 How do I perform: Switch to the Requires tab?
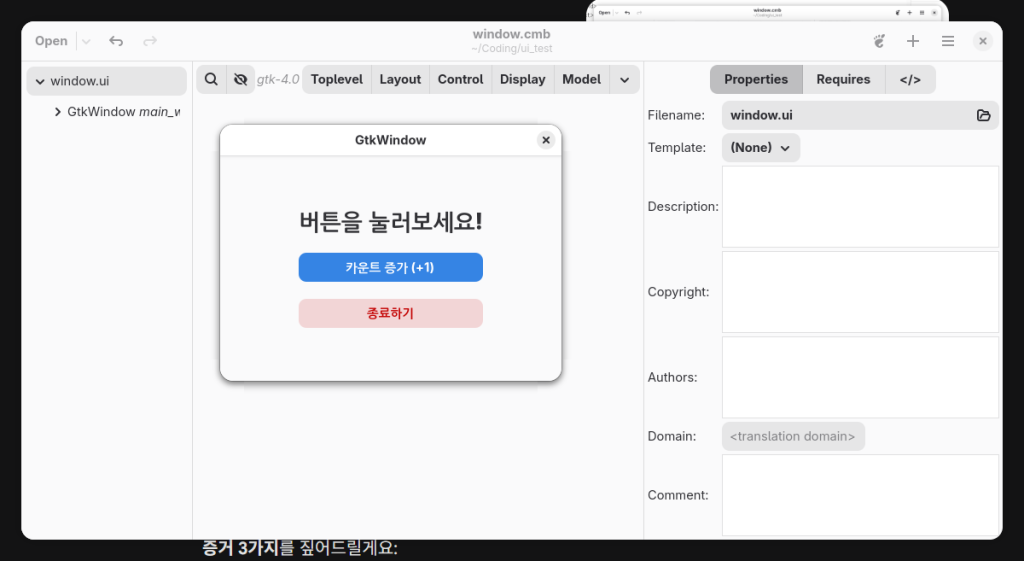coord(843,79)
